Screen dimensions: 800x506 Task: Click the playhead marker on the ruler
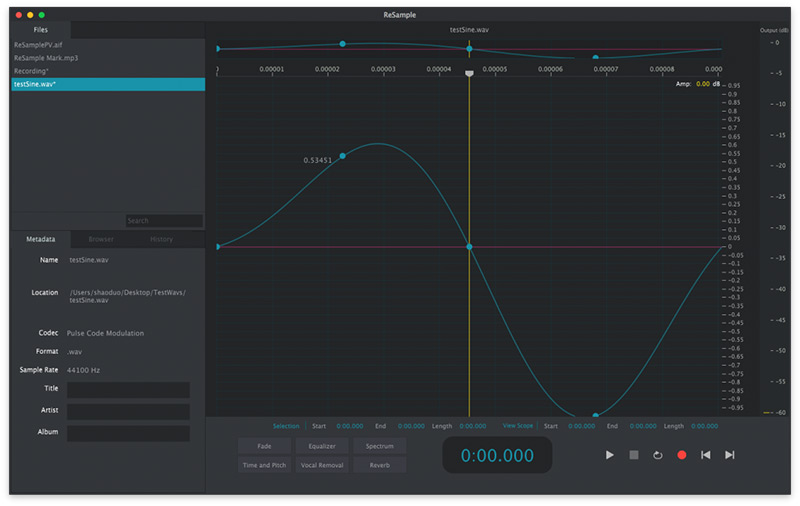pos(469,73)
